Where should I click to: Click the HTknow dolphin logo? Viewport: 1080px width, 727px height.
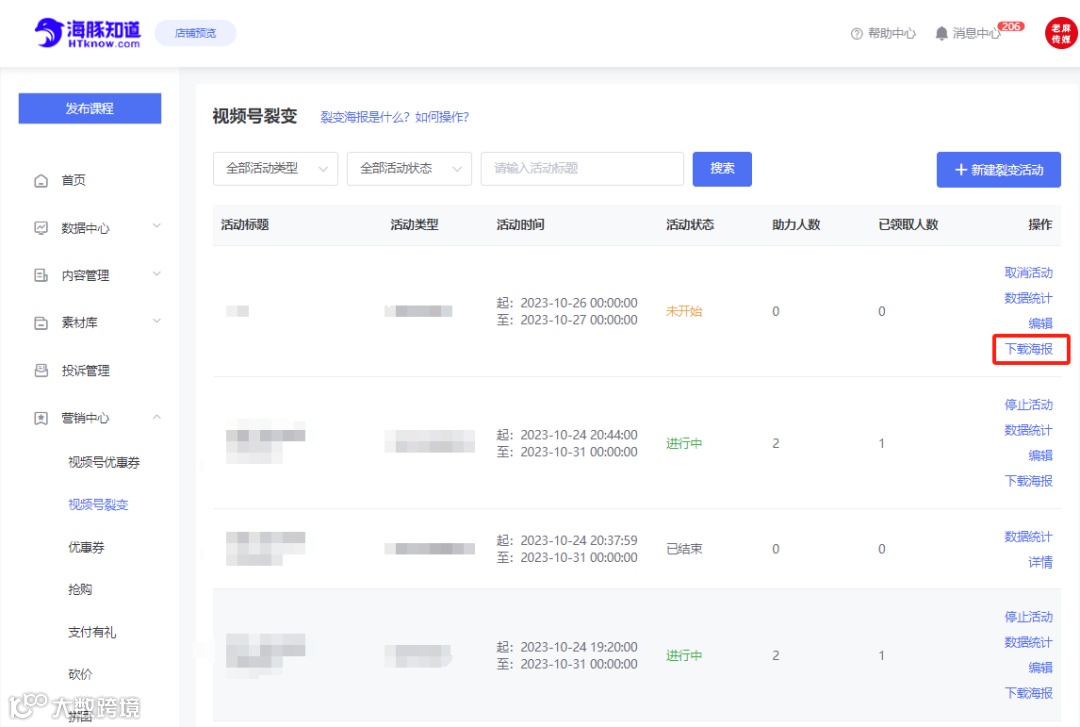[x=87, y=32]
